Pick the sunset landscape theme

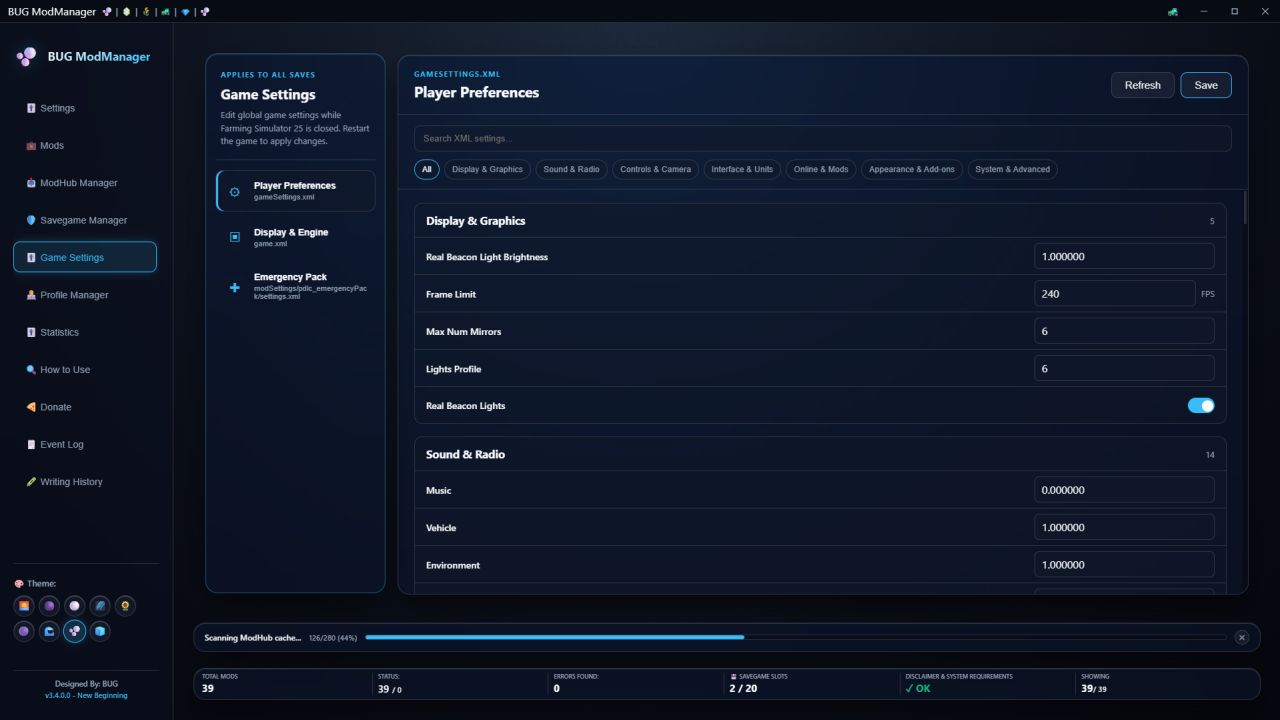pyautogui.click(x=24, y=606)
